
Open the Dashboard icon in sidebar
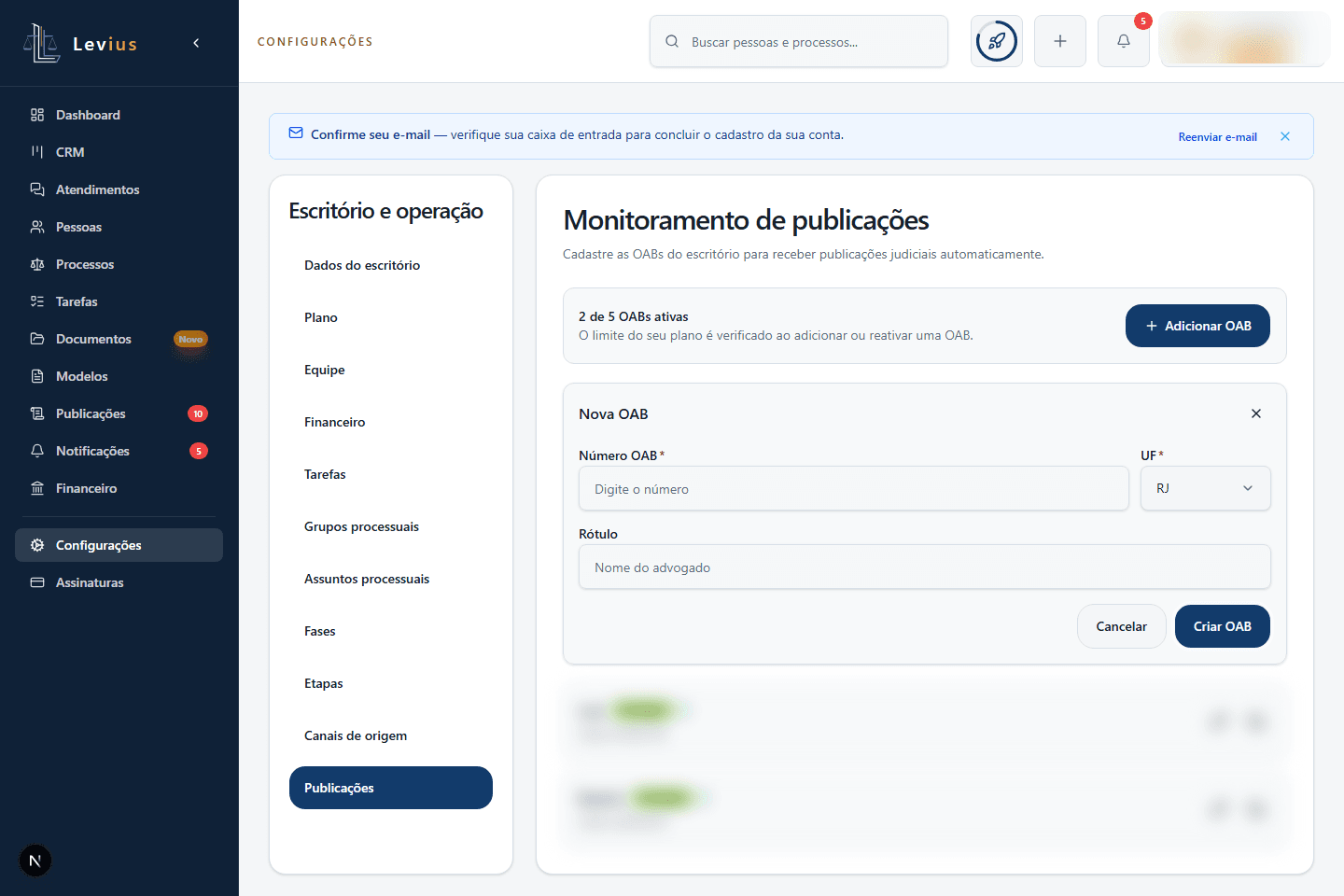pyautogui.click(x=37, y=115)
